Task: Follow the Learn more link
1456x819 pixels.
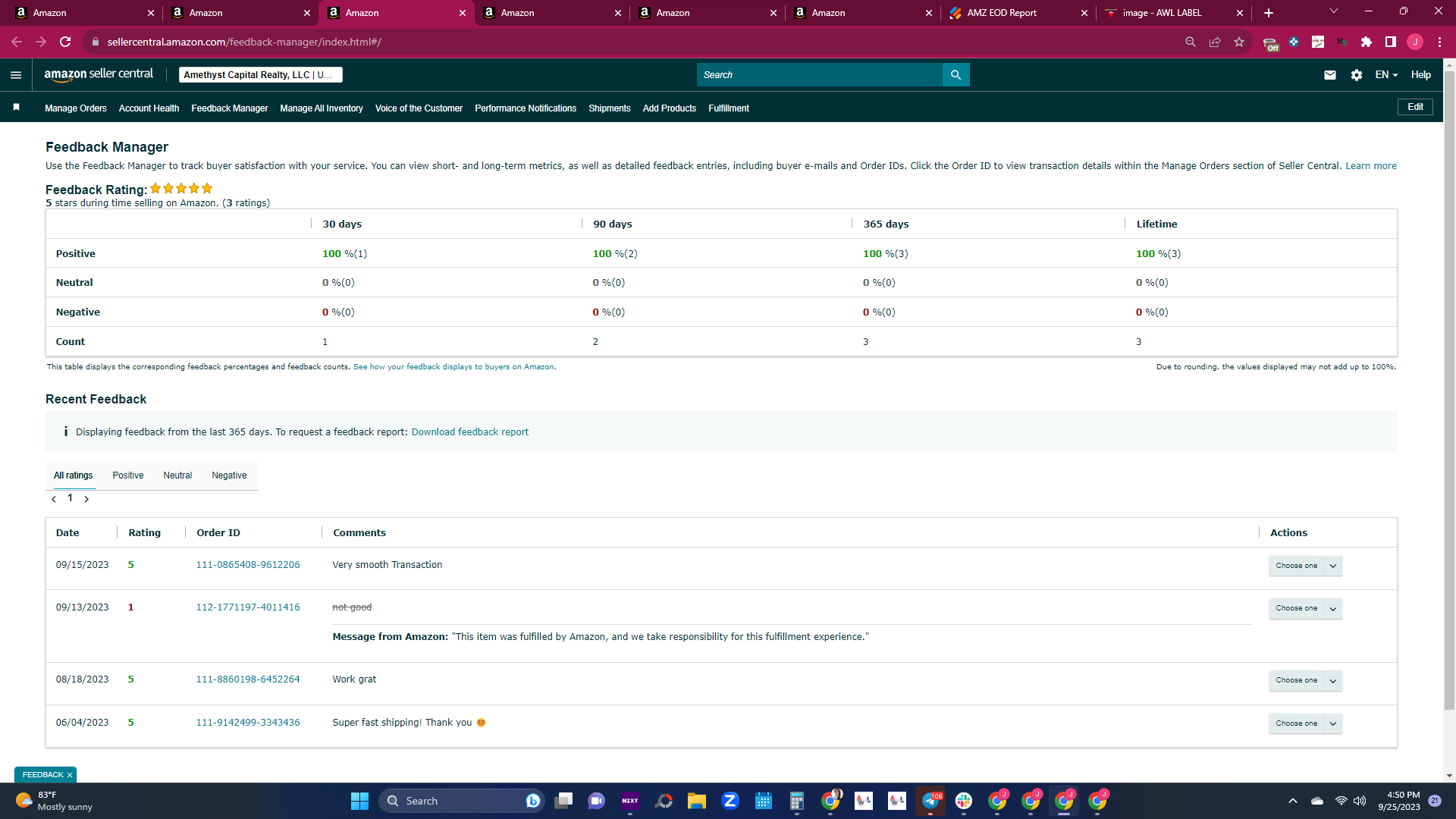Action: (1371, 166)
